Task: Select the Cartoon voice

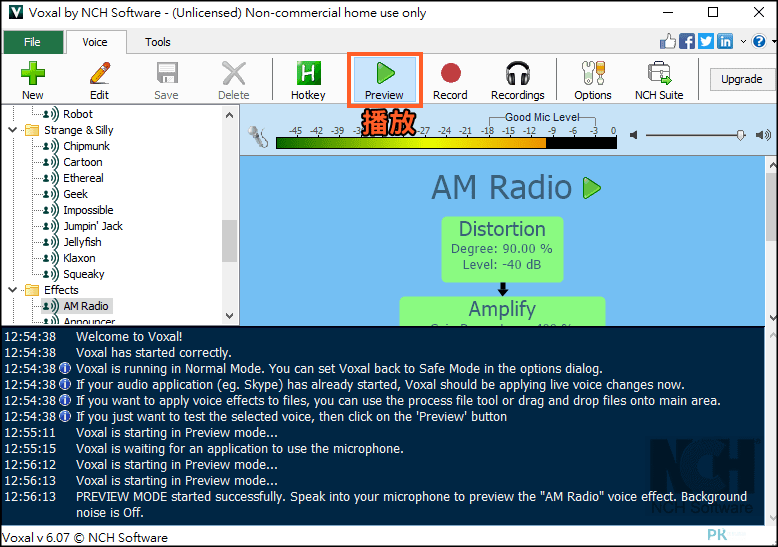Action: [x=82, y=162]
